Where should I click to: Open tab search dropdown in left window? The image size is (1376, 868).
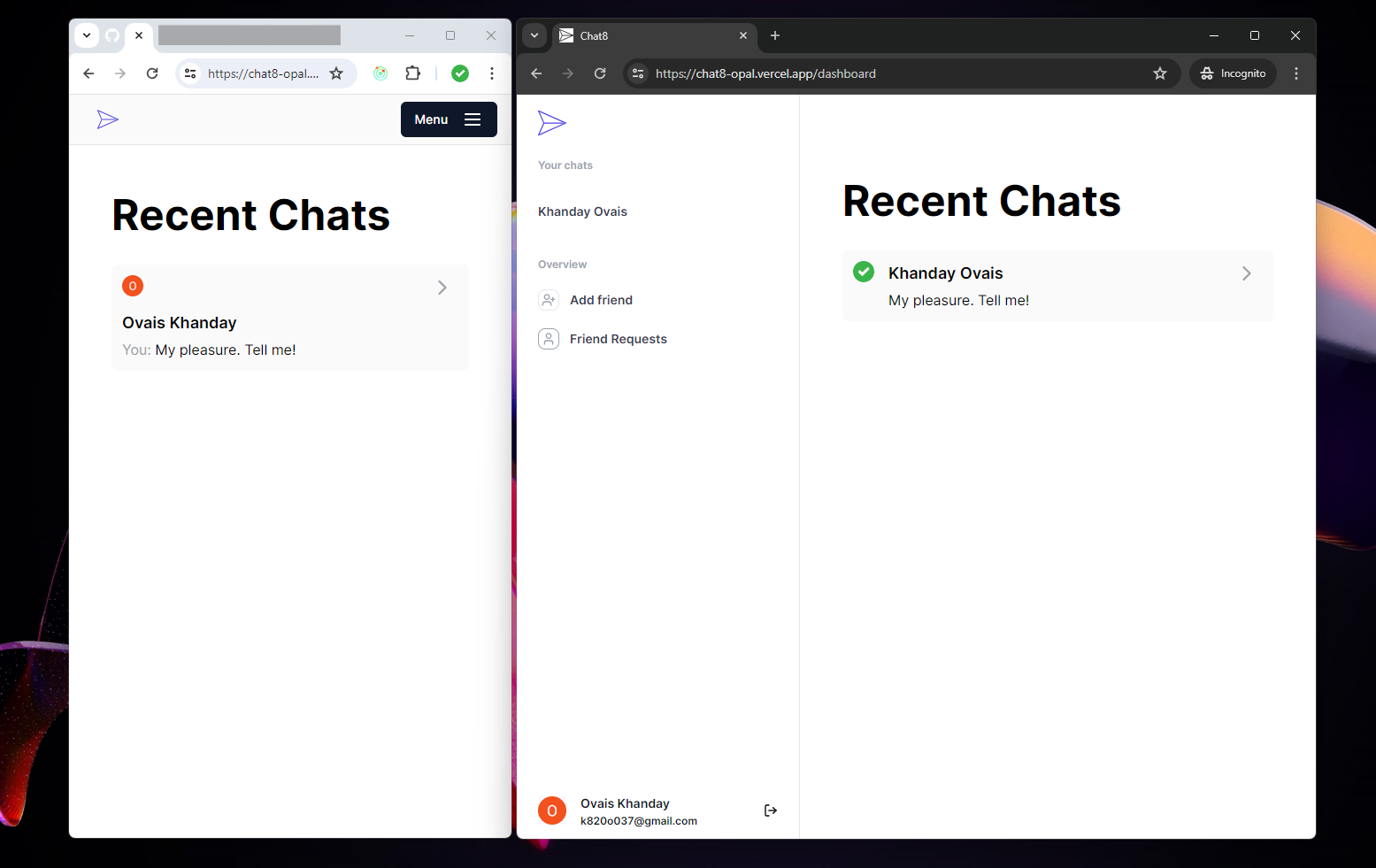pyautogui.click(x=87, y=35)
